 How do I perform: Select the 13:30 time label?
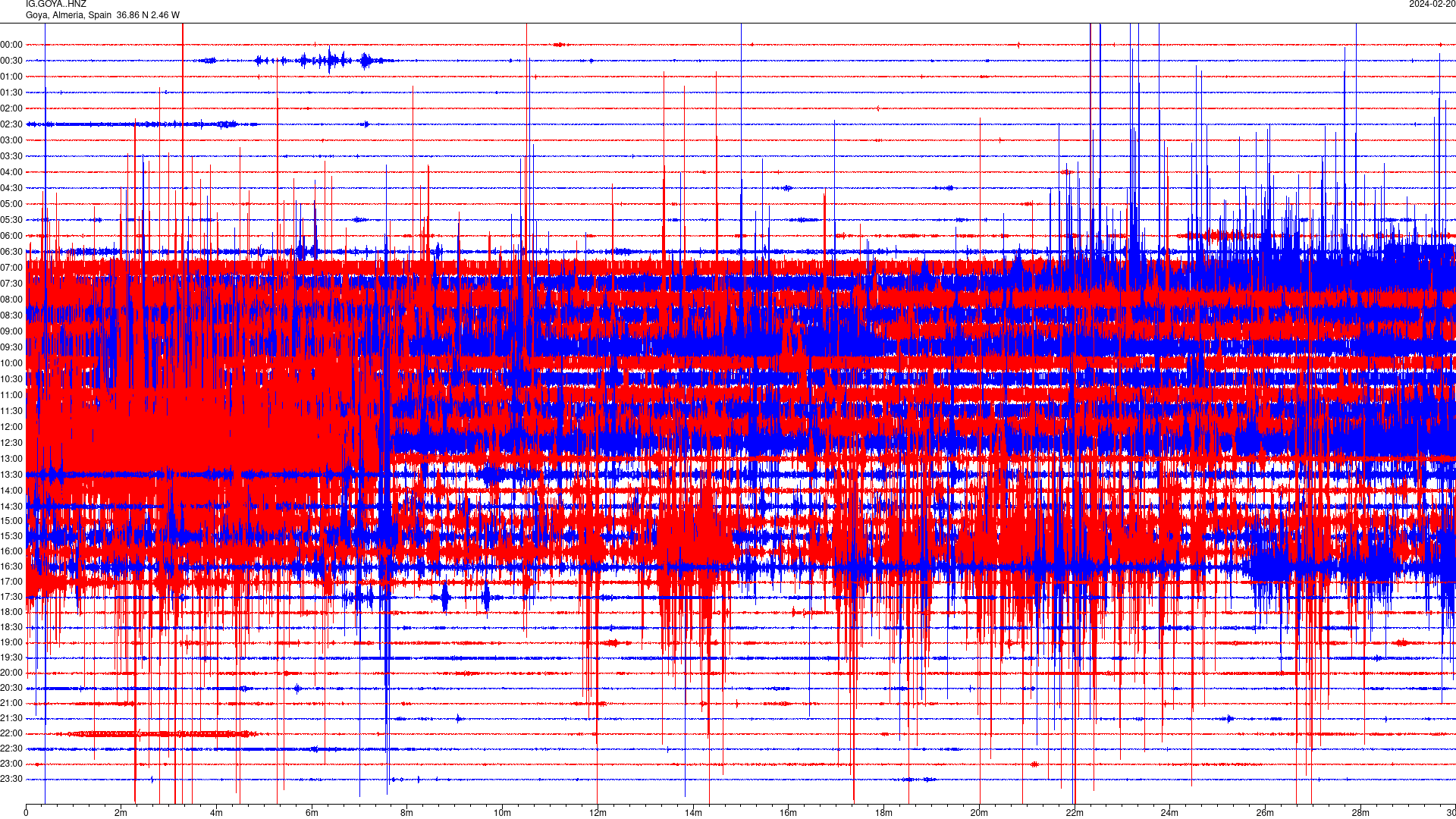coord(11,475)
